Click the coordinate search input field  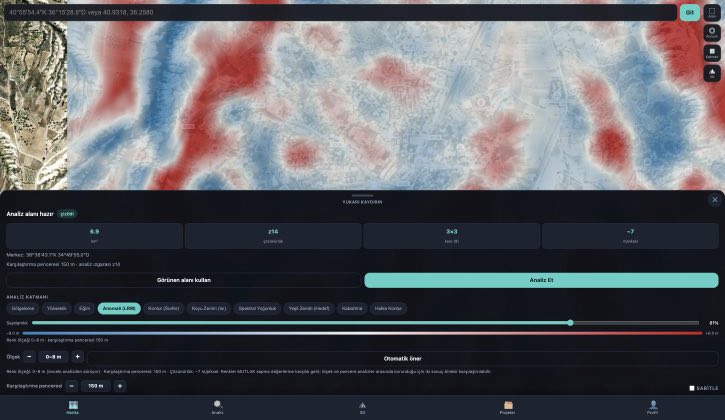tap(340, 12)
